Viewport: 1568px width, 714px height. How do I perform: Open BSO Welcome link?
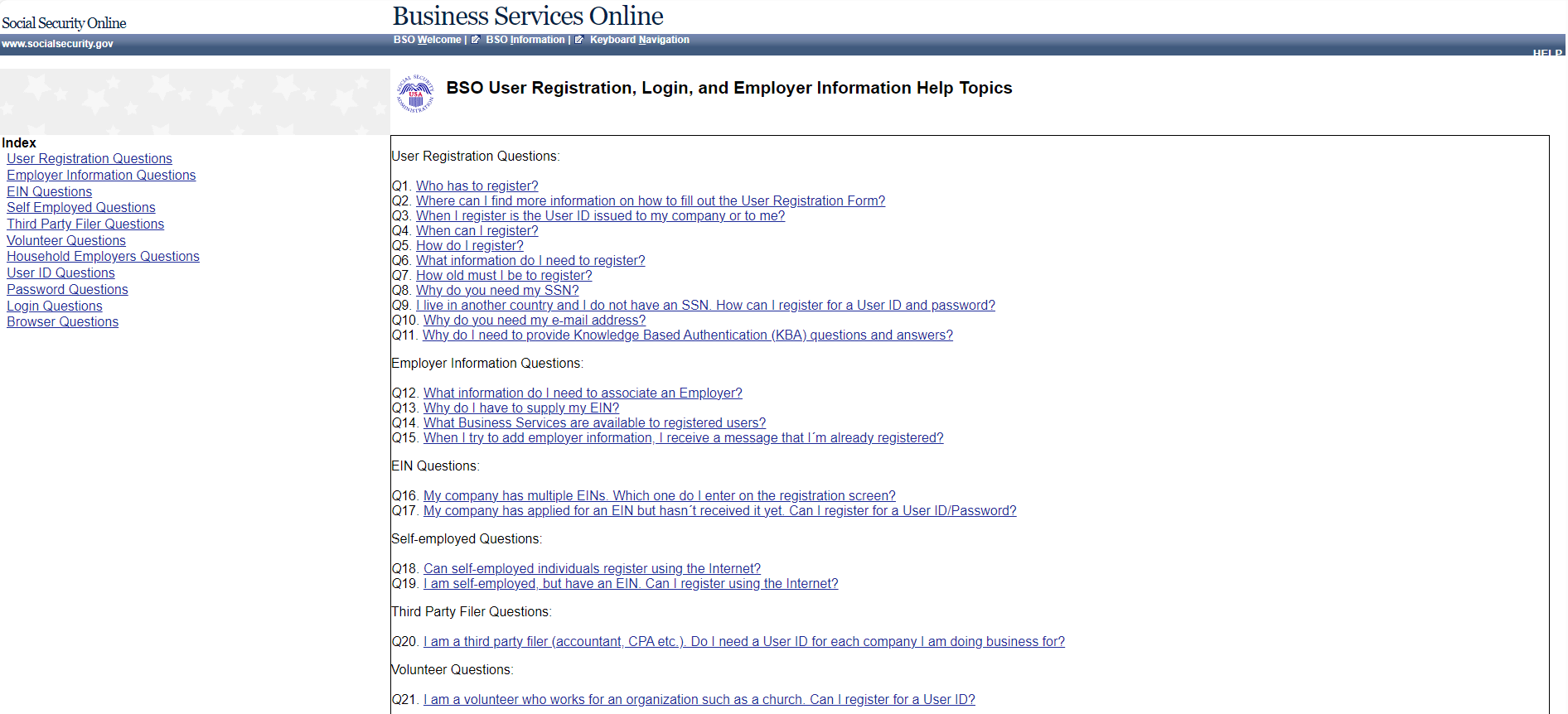click(427, 40)
